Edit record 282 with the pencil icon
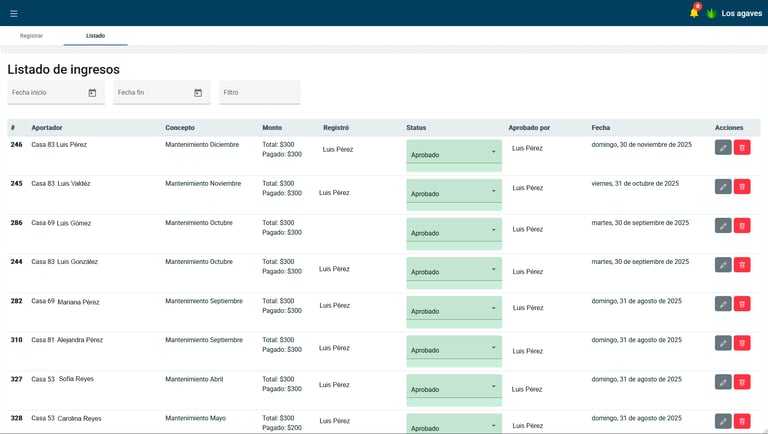This screenshot has height=434, width=768. point(723,304)
